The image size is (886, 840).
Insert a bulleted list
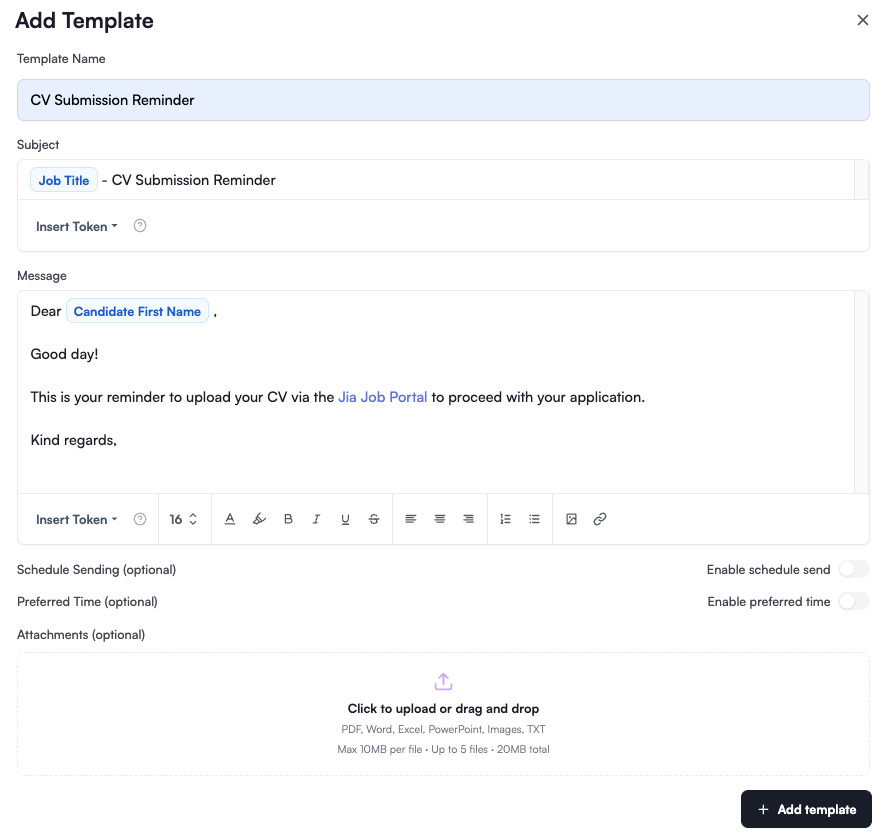pos(534,519)
